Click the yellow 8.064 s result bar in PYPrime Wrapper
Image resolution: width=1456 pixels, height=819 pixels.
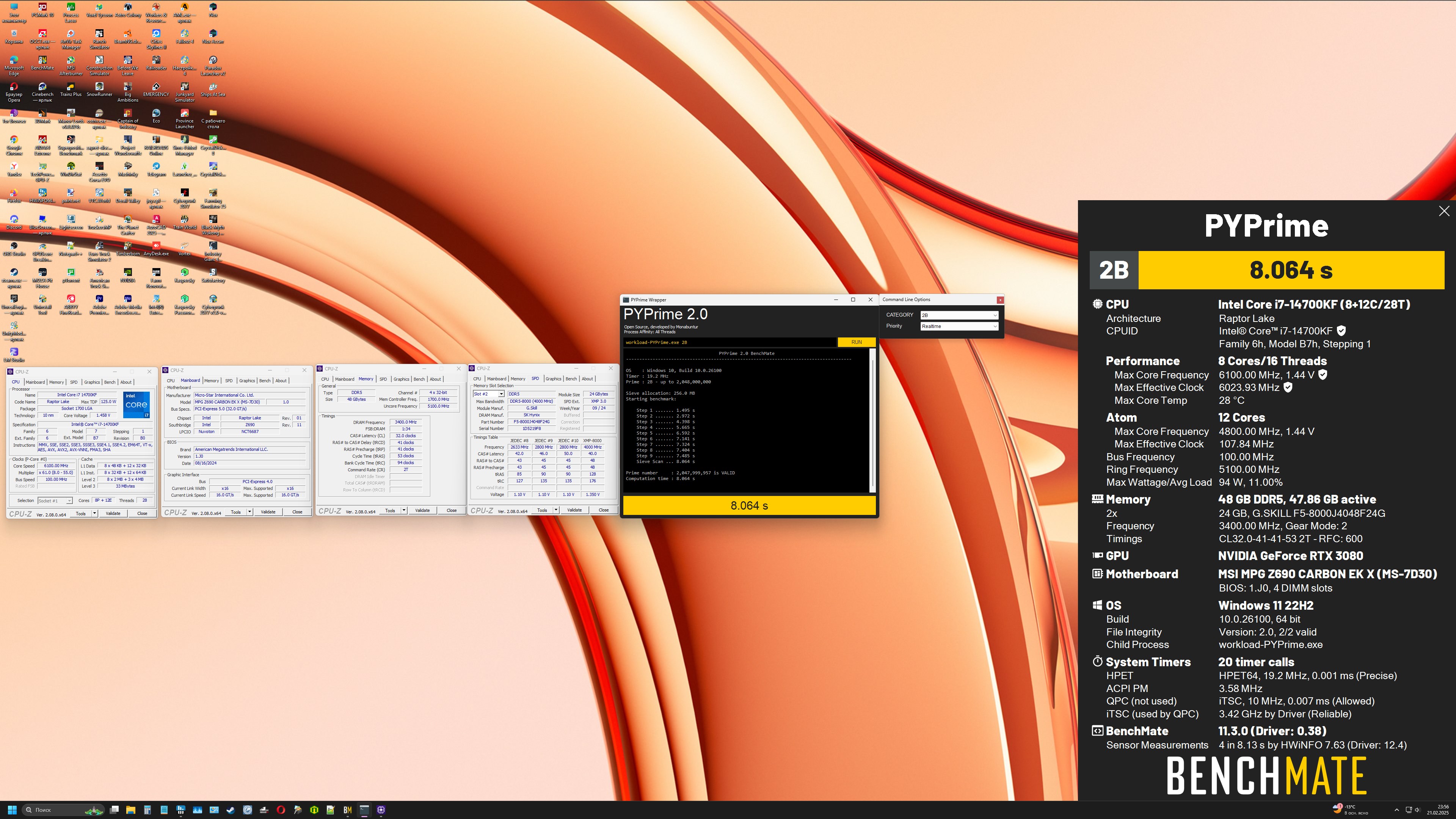coord(749,505)
